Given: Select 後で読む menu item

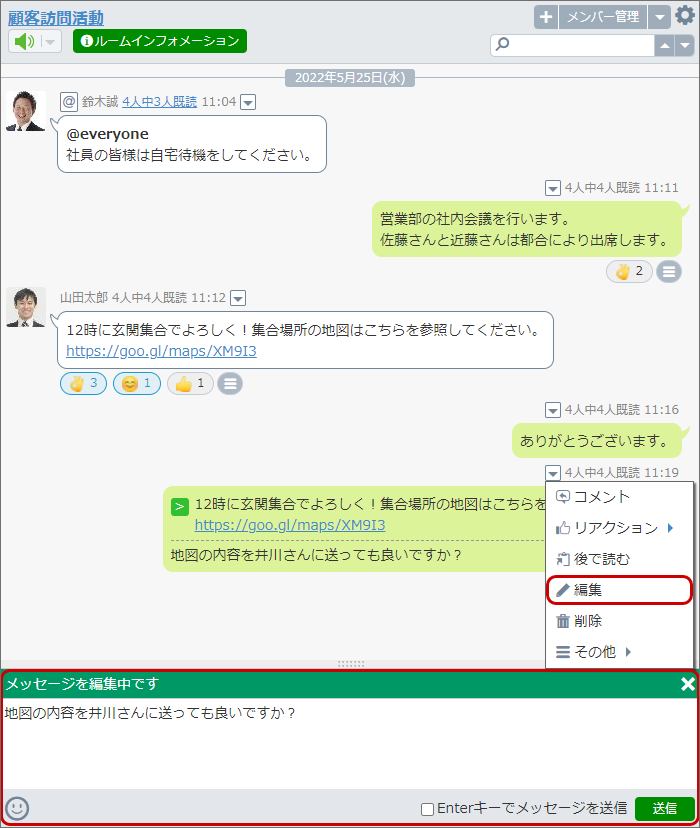Looking at the screenshot, I should click(619, 559).
